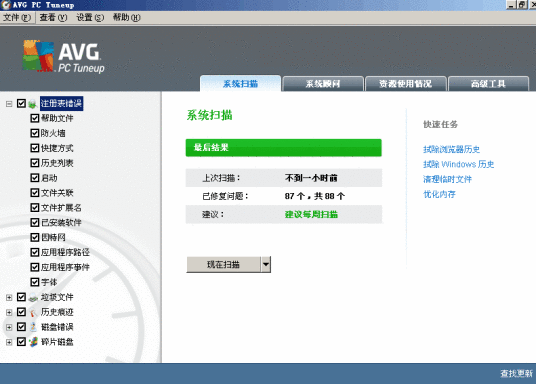Click the 磁盘错误 tree icon
The width and height of the screenshot is (536, 384).
[33, 327]
